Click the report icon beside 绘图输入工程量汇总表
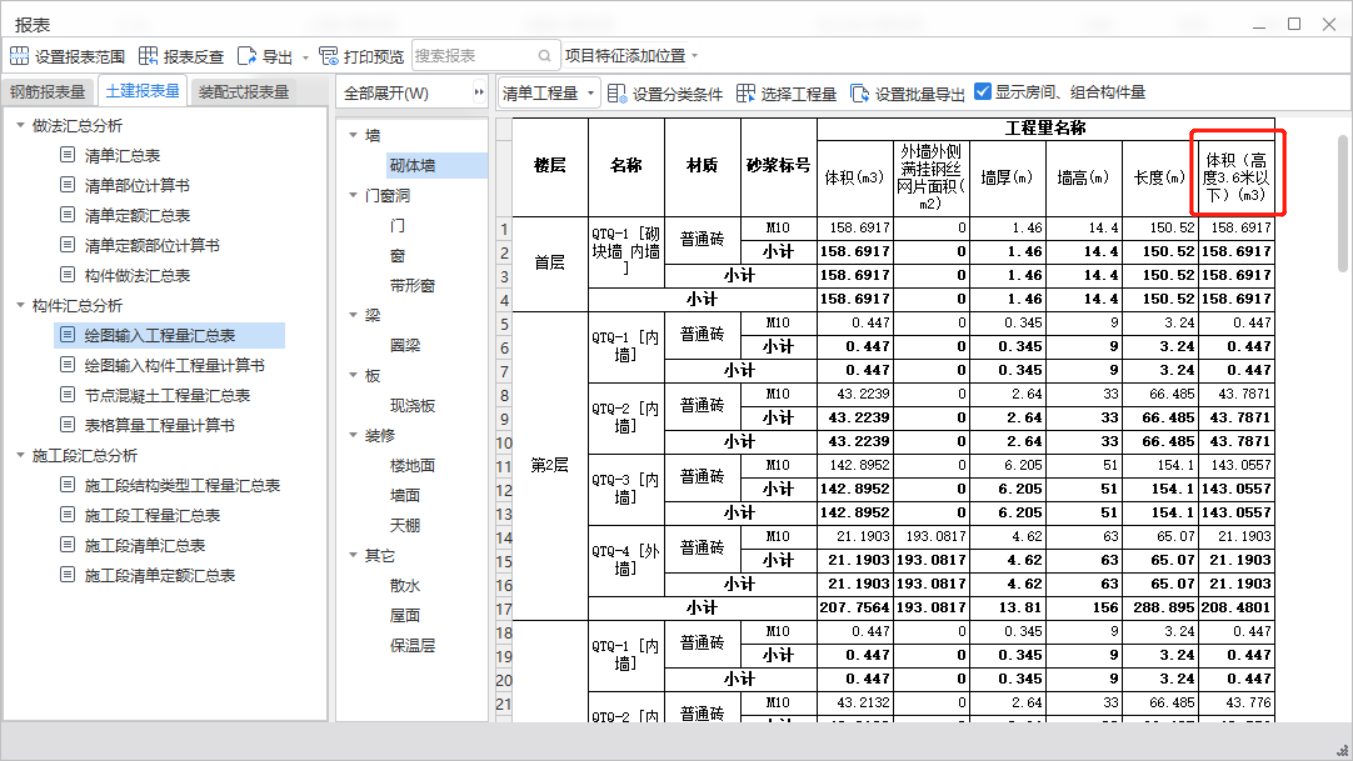Image resolution: width=1353 pixels, height=761 pixels. pyautogui.click(x=67, y=335)
